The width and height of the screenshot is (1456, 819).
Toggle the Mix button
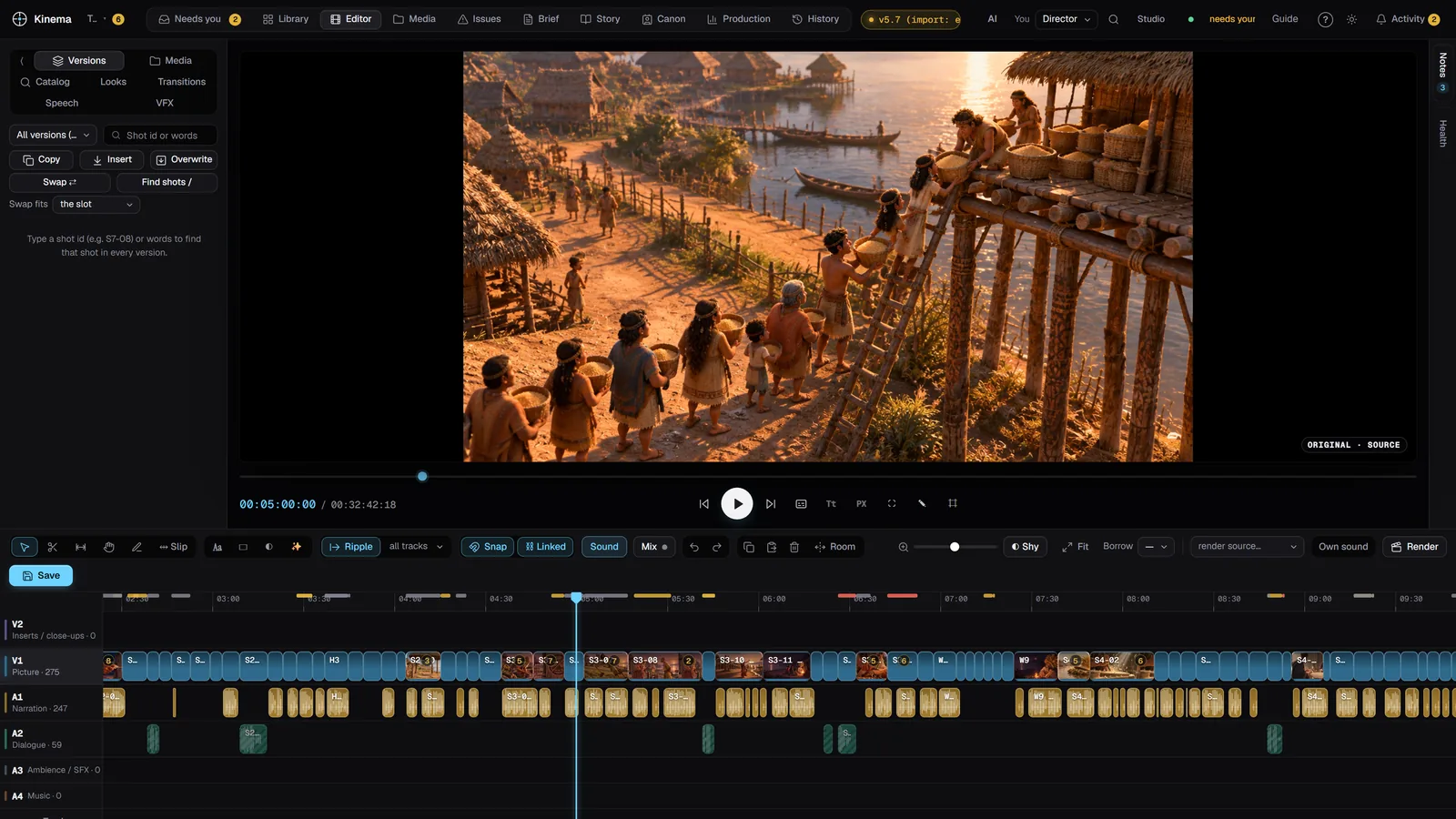pyautogui.click(x=654, y=547)
